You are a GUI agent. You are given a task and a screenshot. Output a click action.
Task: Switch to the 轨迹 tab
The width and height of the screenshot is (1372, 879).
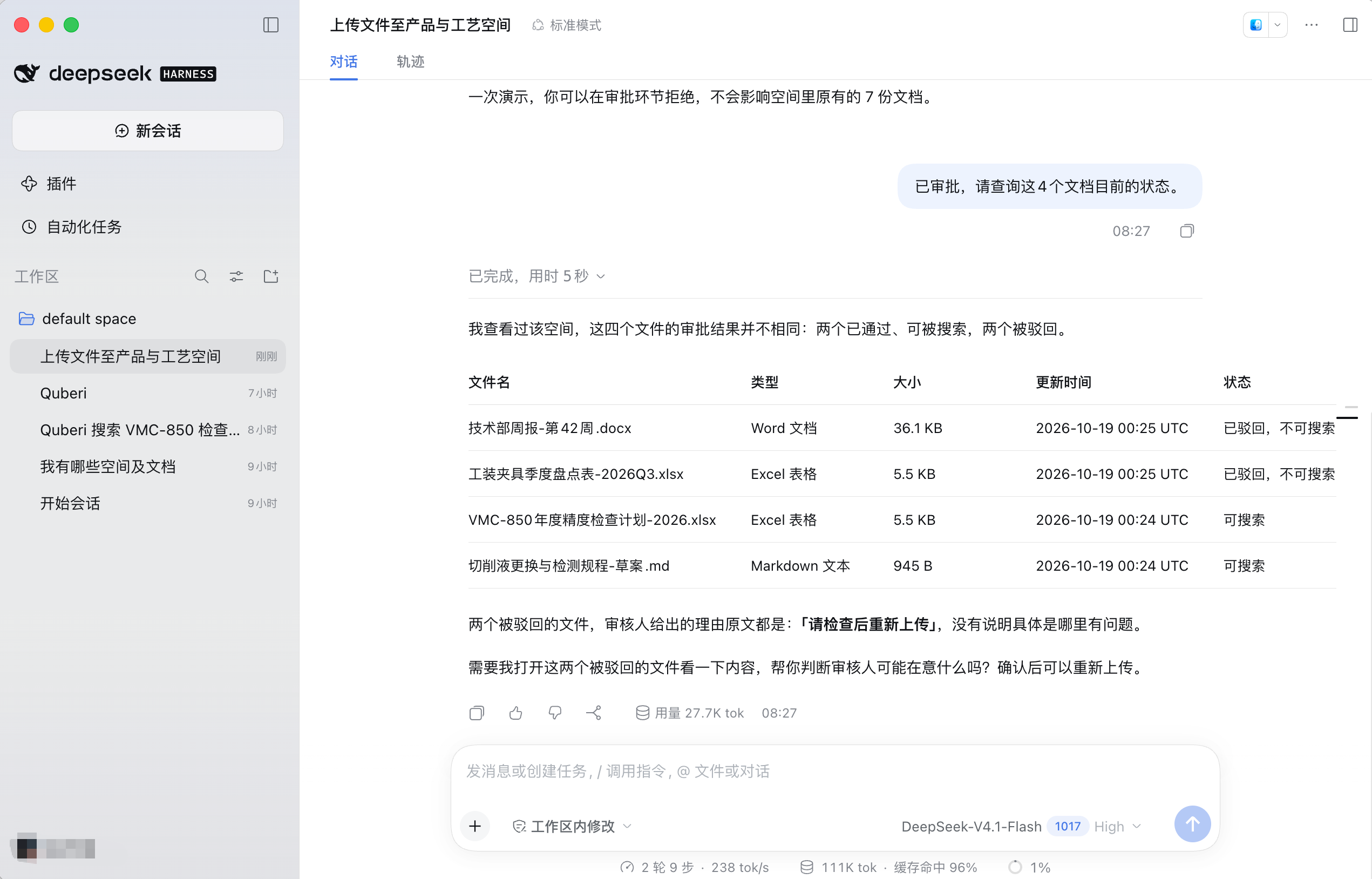click(410, 62)
